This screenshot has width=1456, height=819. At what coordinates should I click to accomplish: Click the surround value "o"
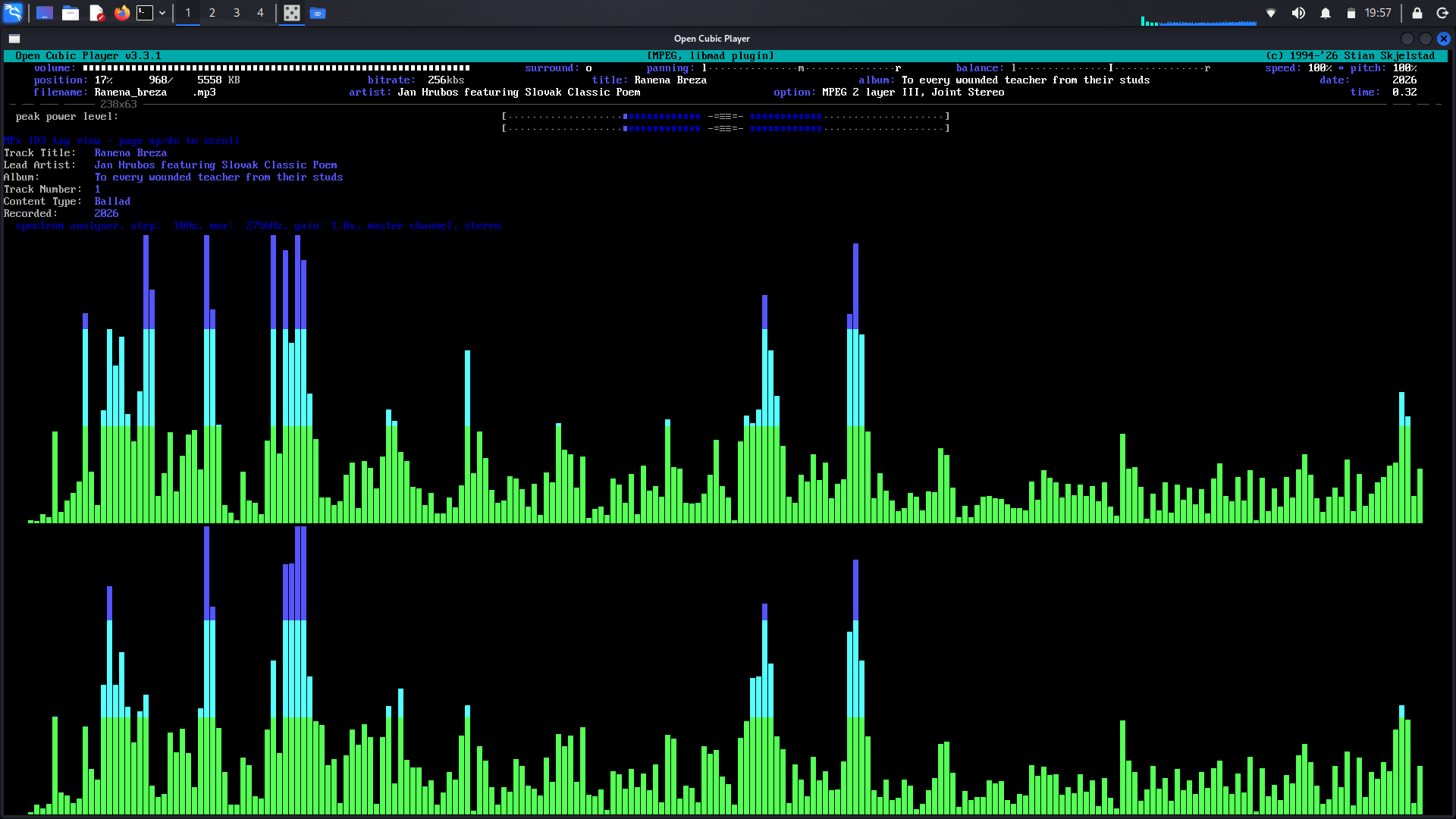(588, 68)
